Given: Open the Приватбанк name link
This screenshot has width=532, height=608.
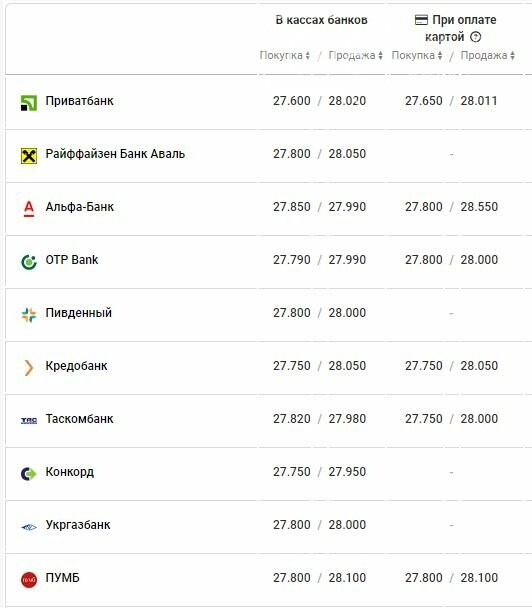Looking at the screenshot, I should pyautogui.click(x=79, y=101).
